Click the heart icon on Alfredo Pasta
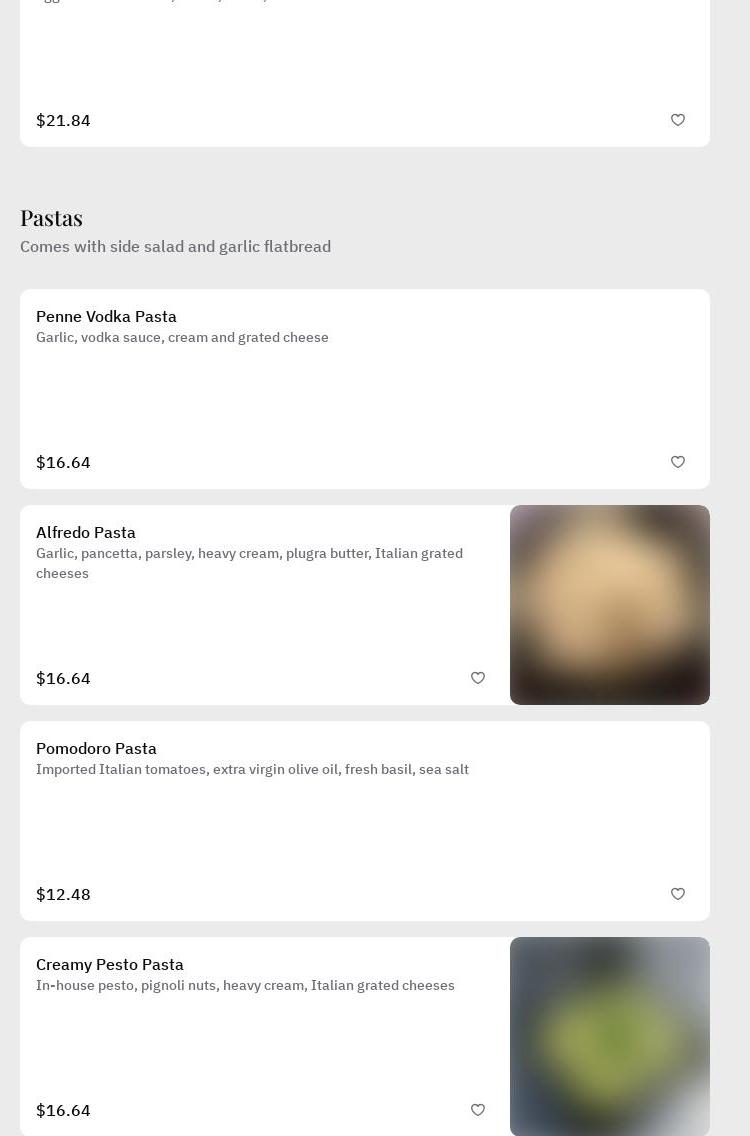 click(x=478, y=678)
